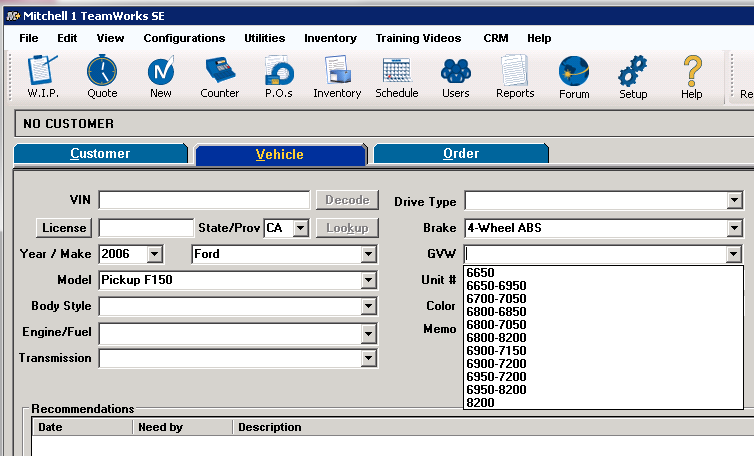Collapse the GVW dropdown arrow

click(733, 254)
